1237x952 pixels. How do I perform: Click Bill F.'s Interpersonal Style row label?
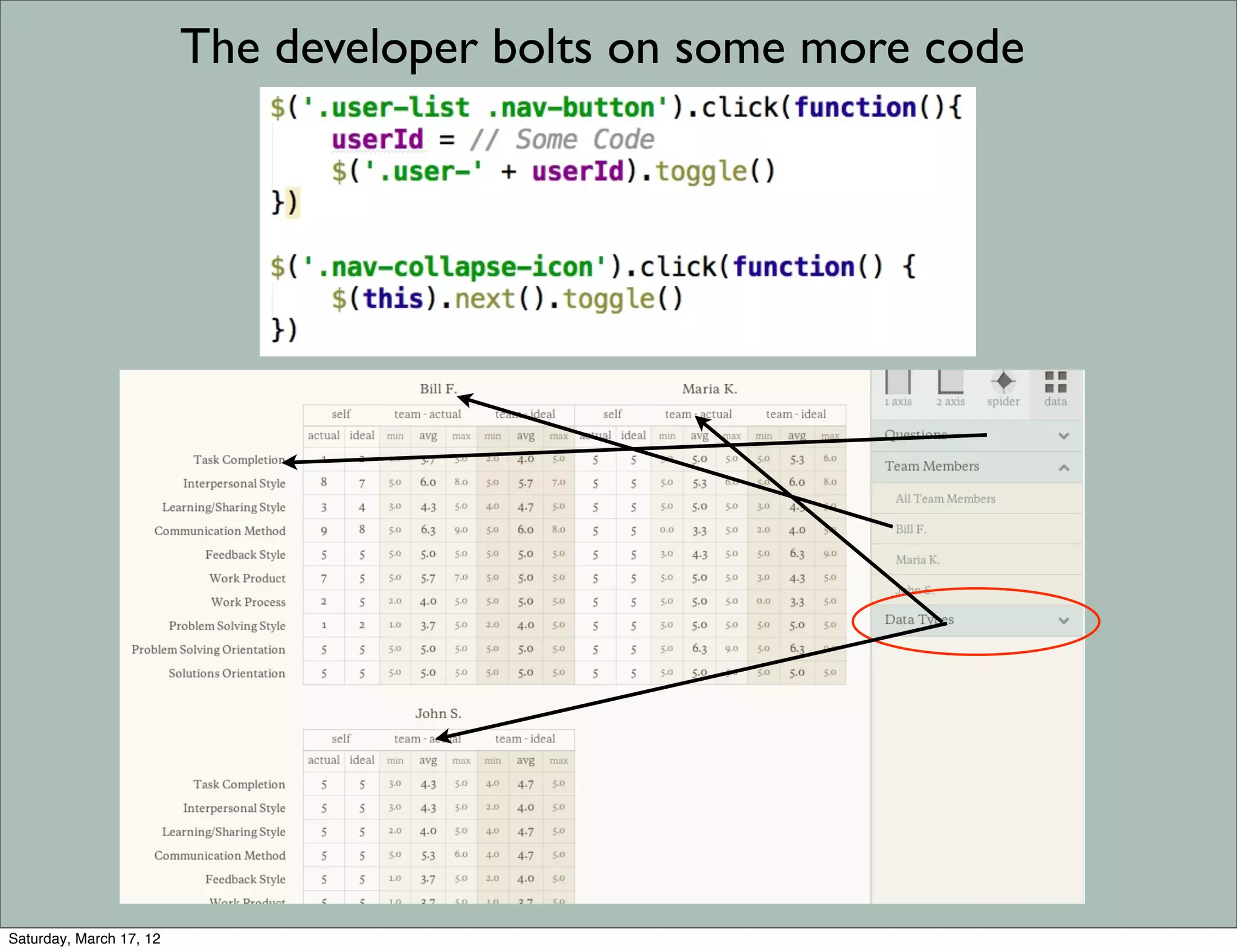coord(234,483)
